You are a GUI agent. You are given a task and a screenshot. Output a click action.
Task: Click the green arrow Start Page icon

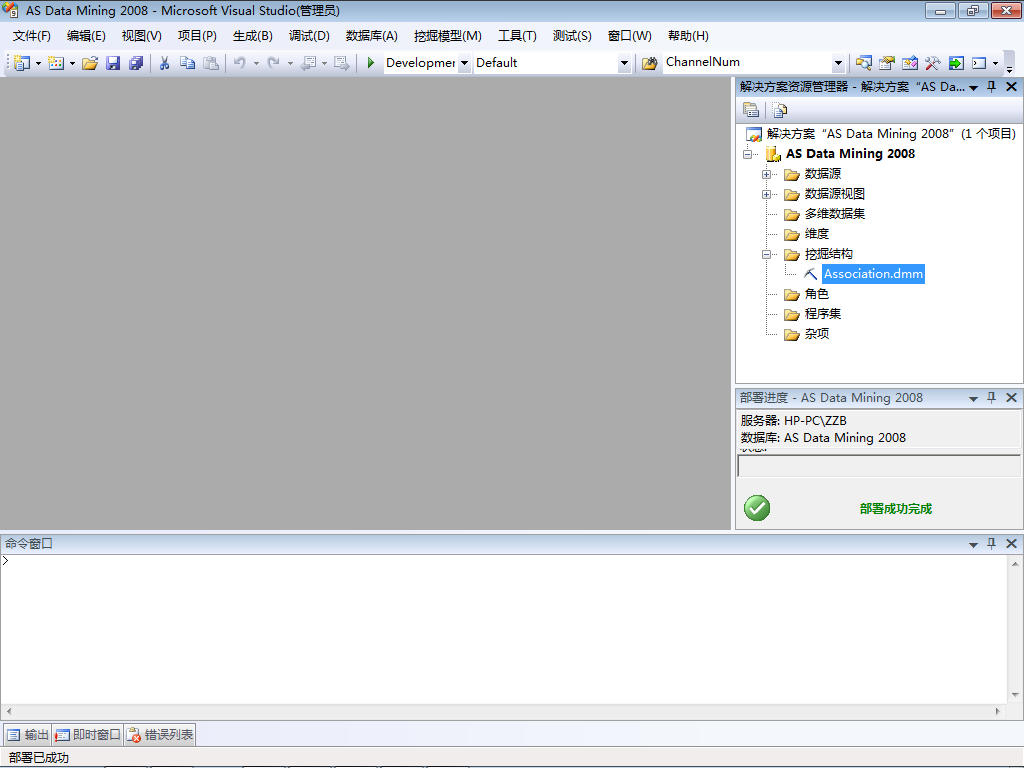(x=956, y=63)
